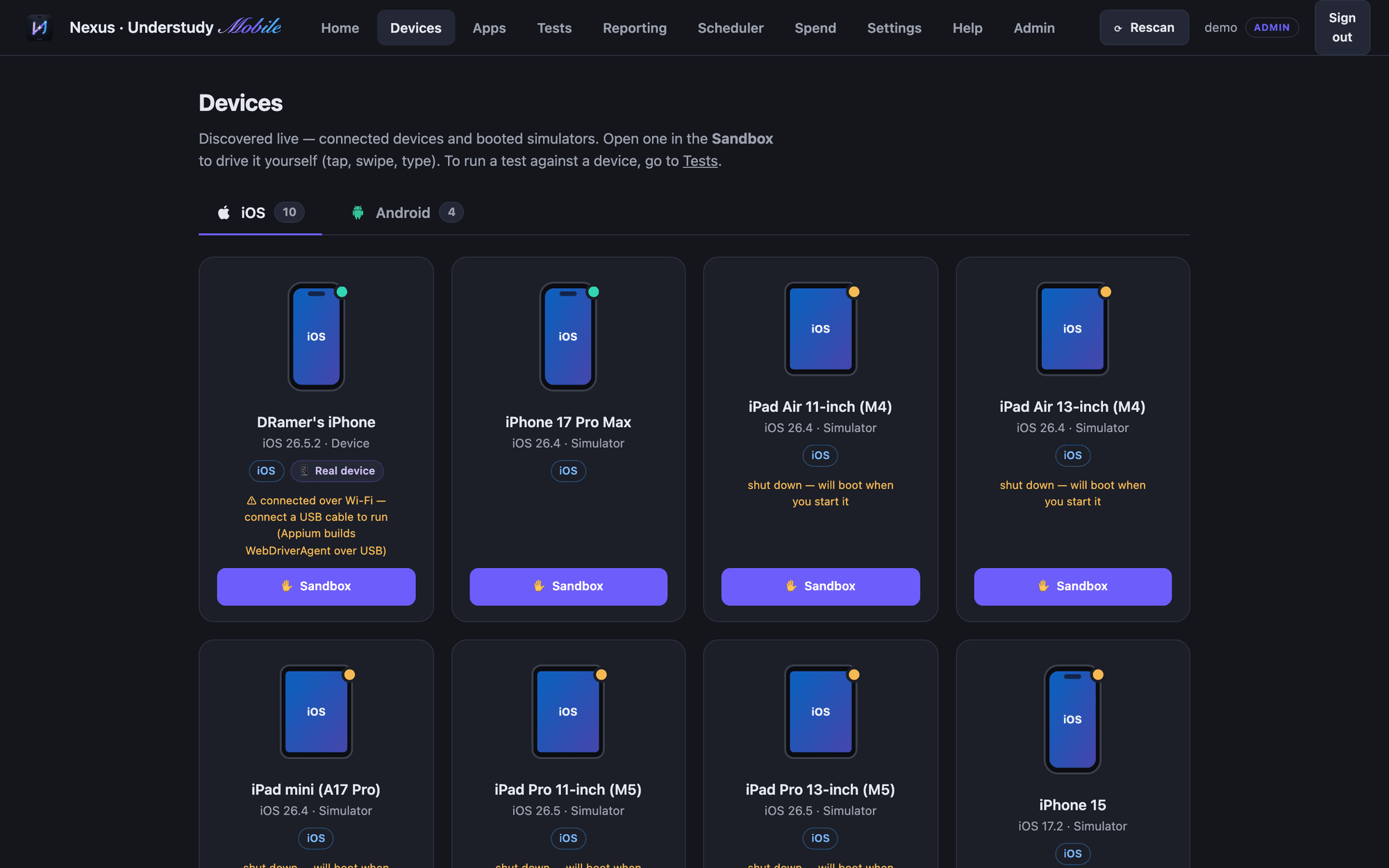The image size is (1389, 868).
Task: Click the iOS badge on iPad mini card
Action: 316,838
